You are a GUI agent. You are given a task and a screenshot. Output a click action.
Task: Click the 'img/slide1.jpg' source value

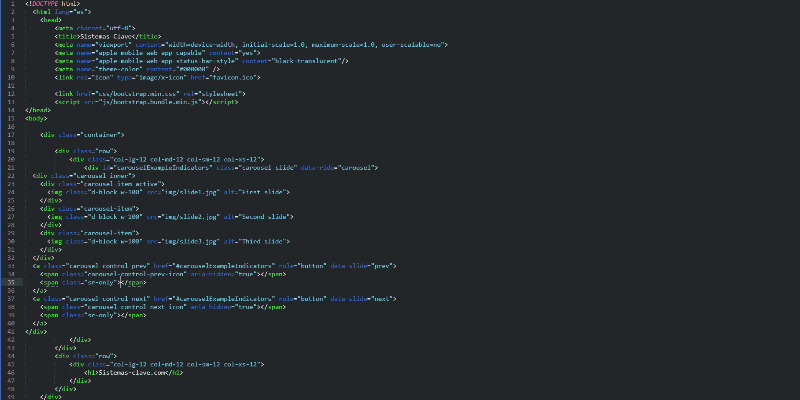(x=190, y=192)
